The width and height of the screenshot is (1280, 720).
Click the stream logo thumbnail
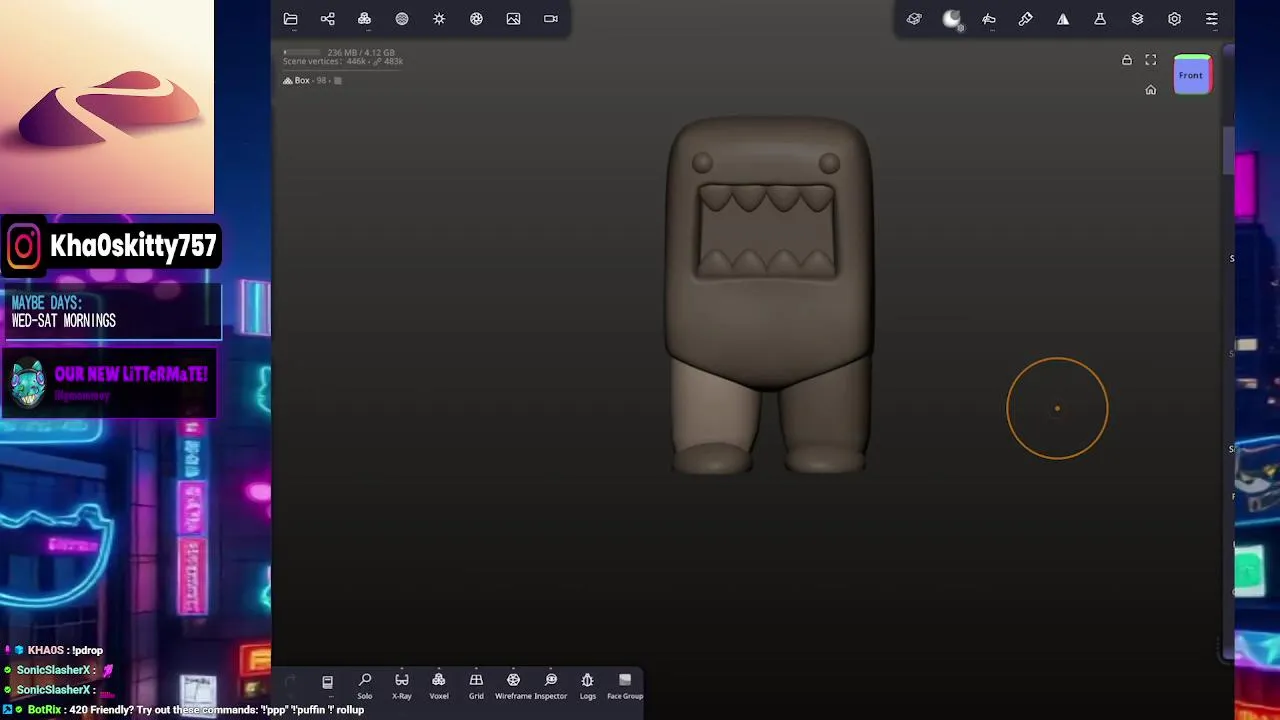107,107
